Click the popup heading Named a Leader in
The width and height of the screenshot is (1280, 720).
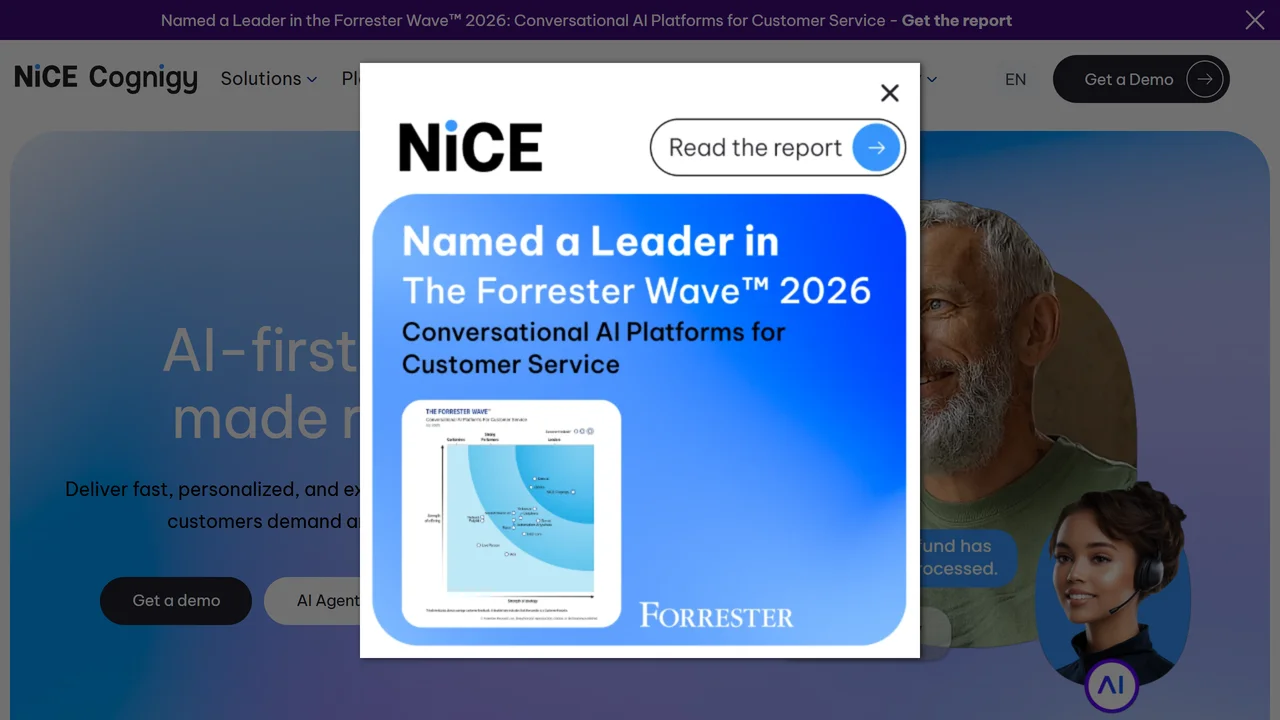590,241
